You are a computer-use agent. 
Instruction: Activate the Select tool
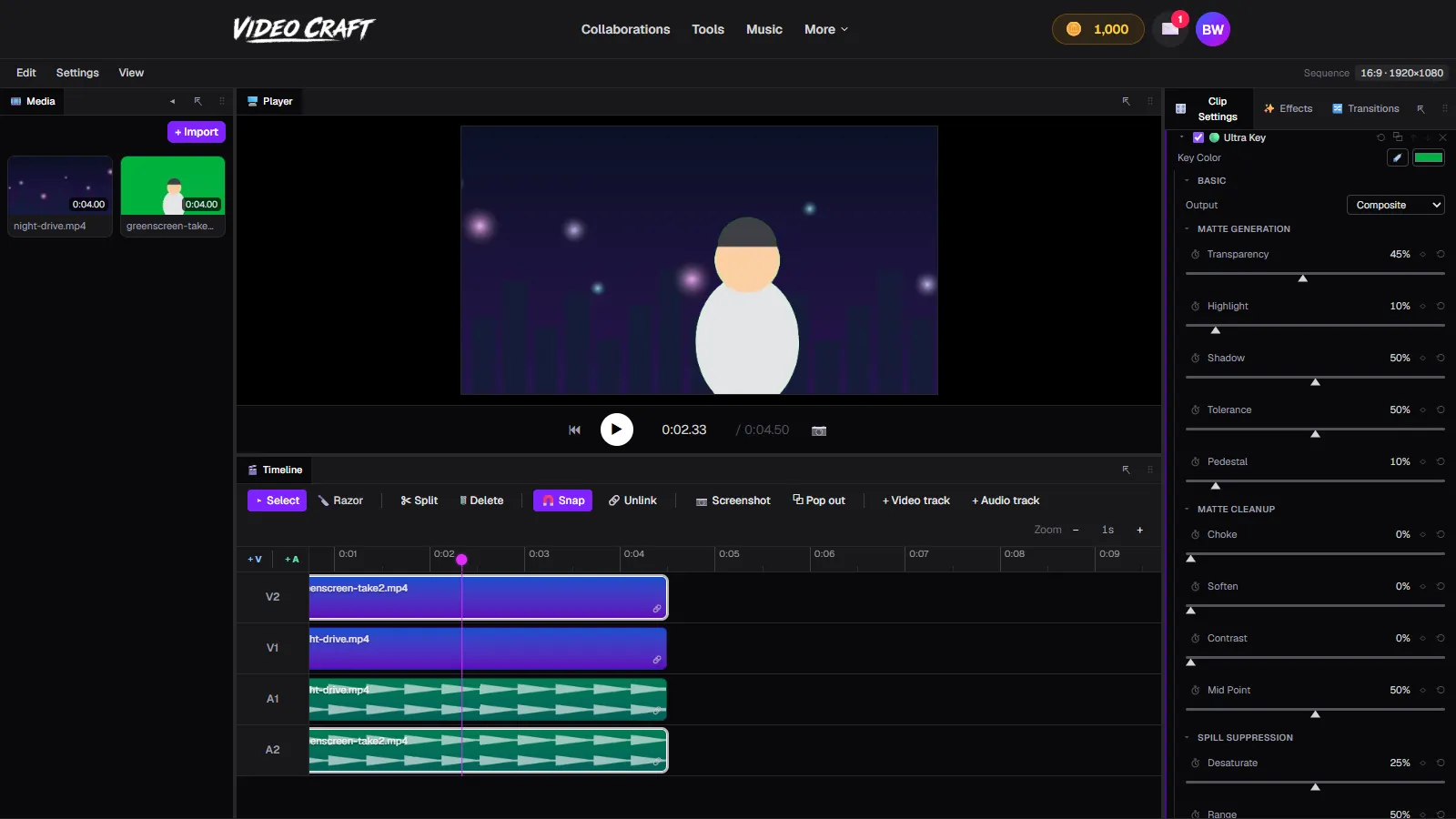277,500
